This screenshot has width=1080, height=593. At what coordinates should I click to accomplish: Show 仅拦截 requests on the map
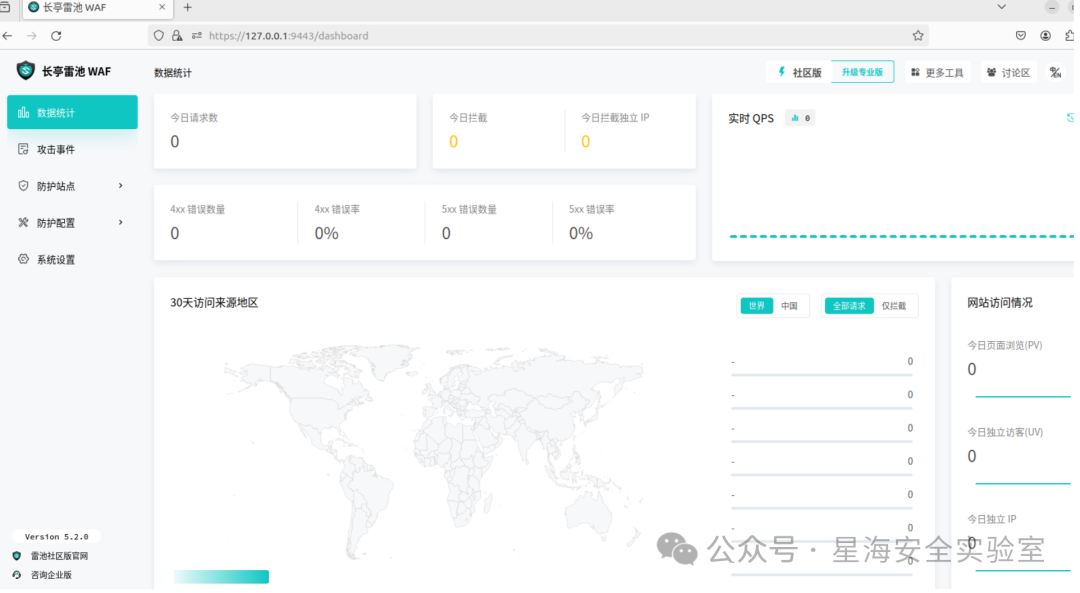tap(894, 306)
